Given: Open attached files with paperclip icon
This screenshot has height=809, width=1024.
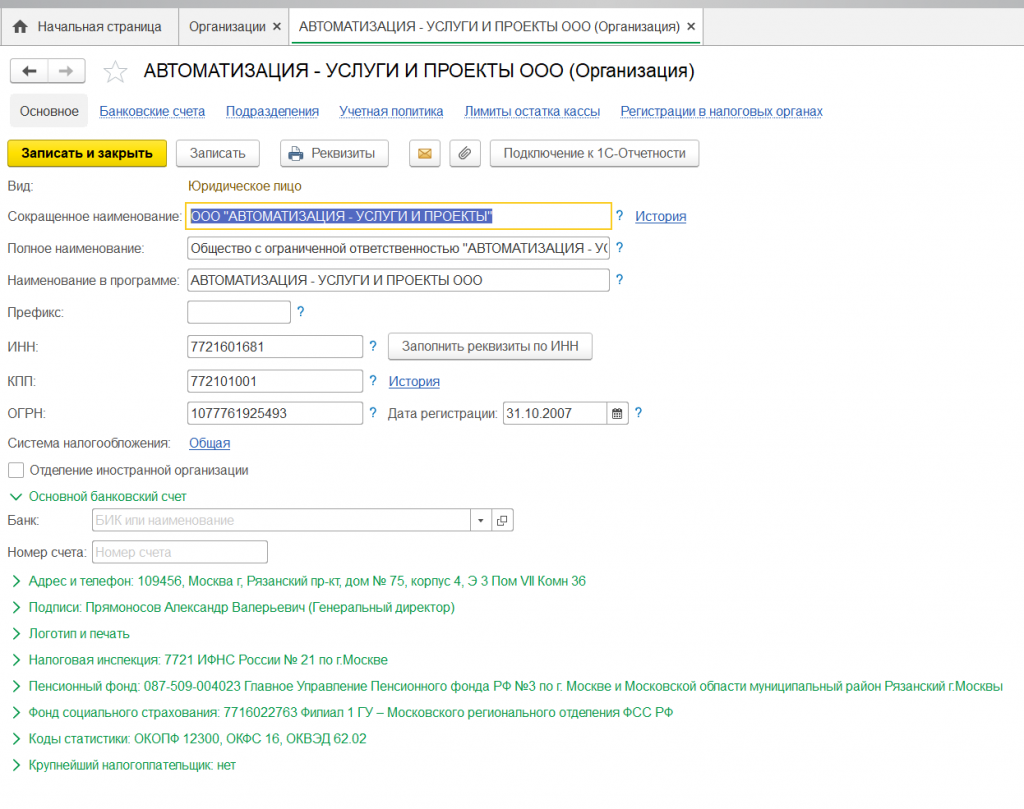Looking at the screenshot, I should (x=464, y=153).
